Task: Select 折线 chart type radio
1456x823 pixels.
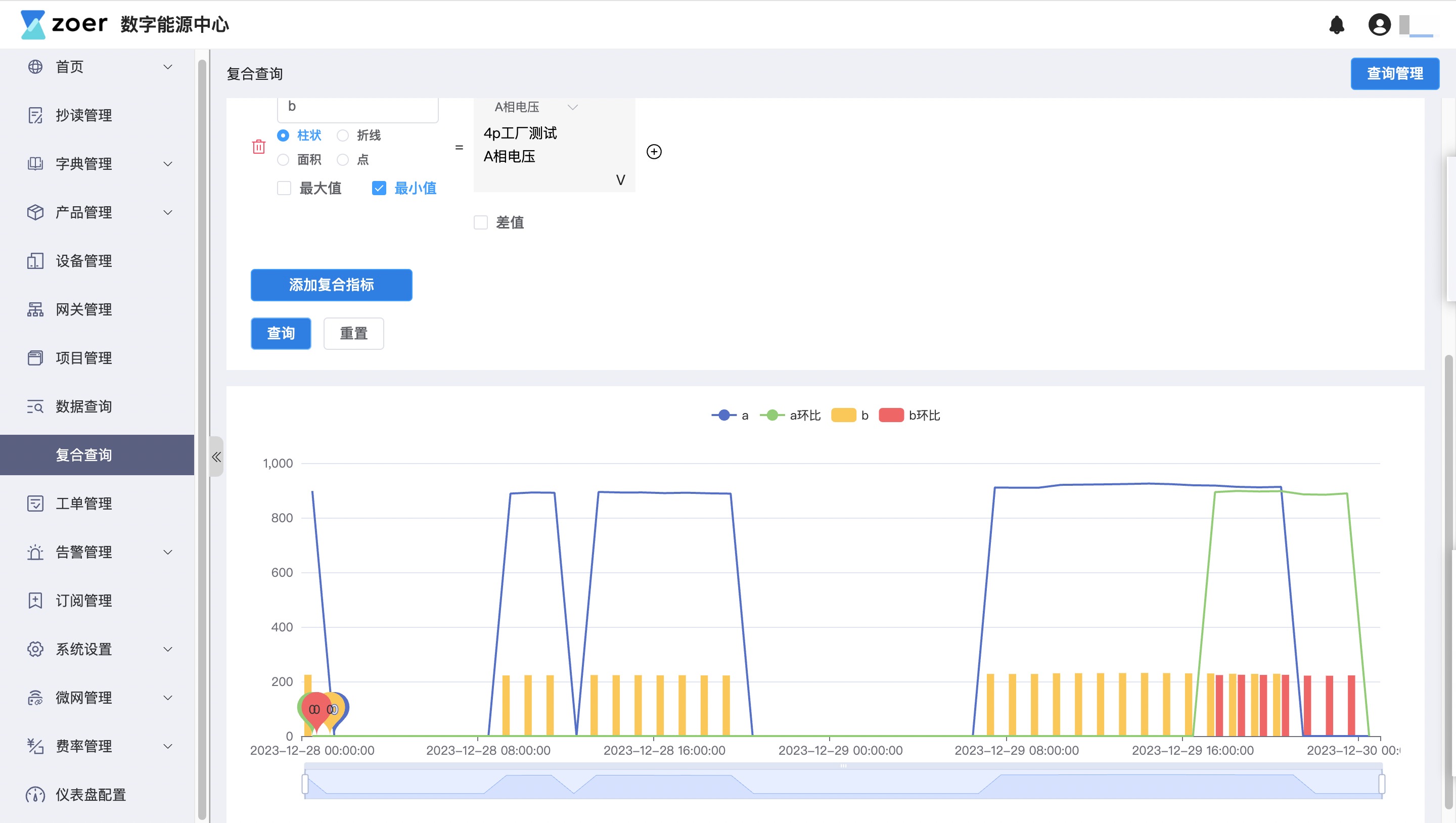Action: (x=343, y=135)
